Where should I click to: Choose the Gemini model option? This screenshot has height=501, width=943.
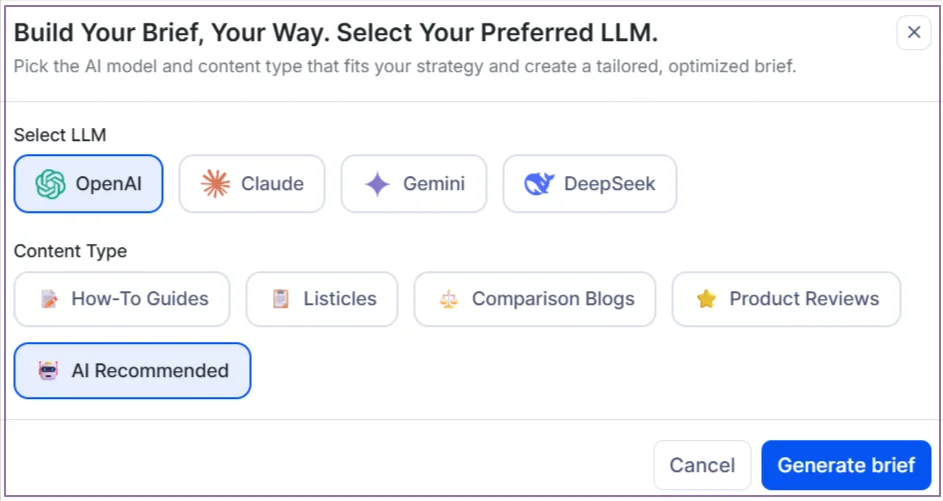pos(414,184)
